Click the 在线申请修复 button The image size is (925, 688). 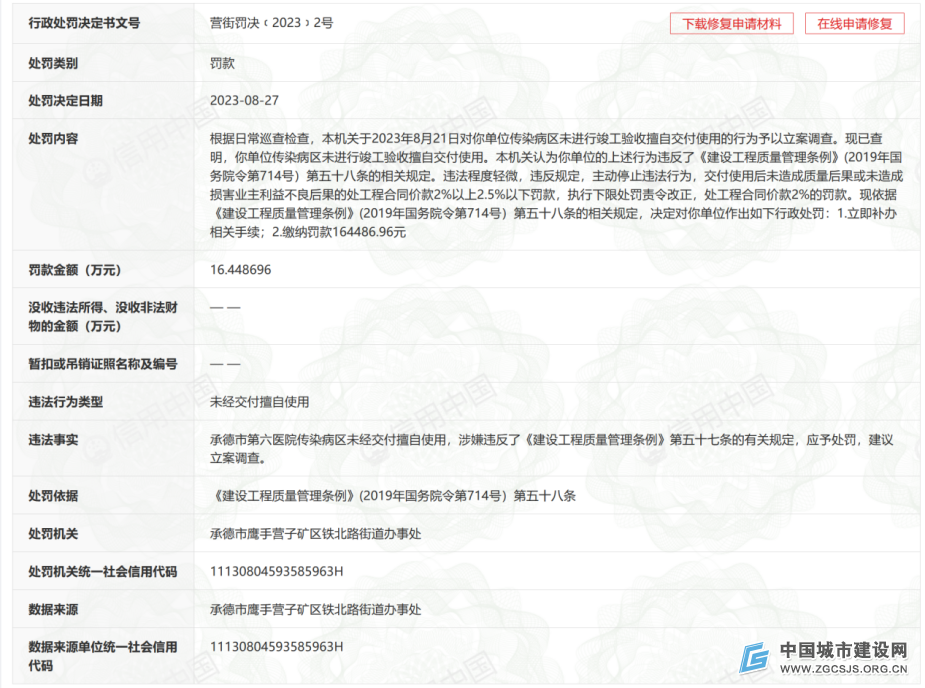click(x=854, y=24)
